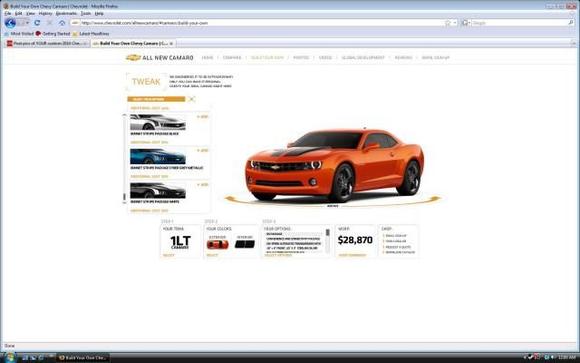The width and height of the screenshot is (580, 363).
Task: Click Request a Quote in Shop box
Action: (398, 247)
